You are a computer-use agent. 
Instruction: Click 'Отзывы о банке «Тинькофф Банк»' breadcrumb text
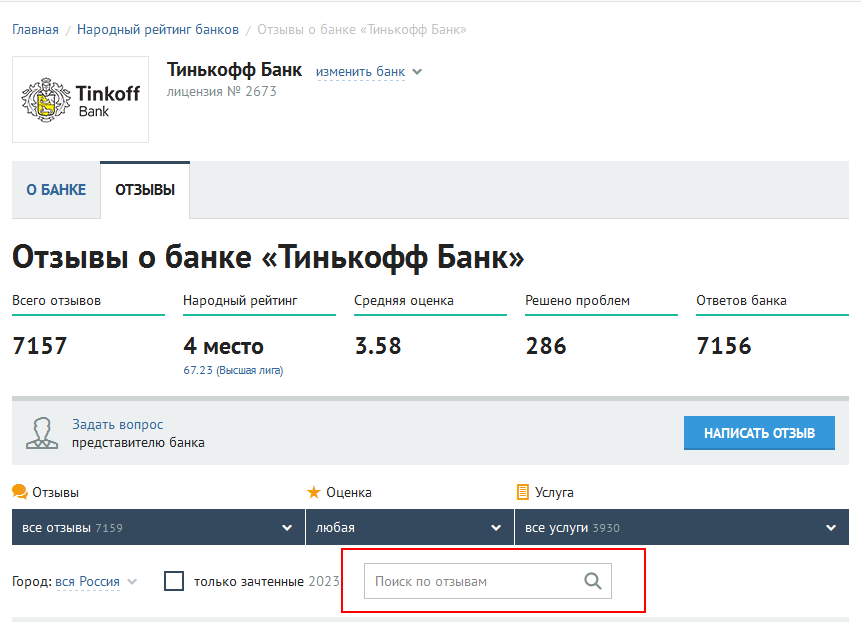(362, 30)
